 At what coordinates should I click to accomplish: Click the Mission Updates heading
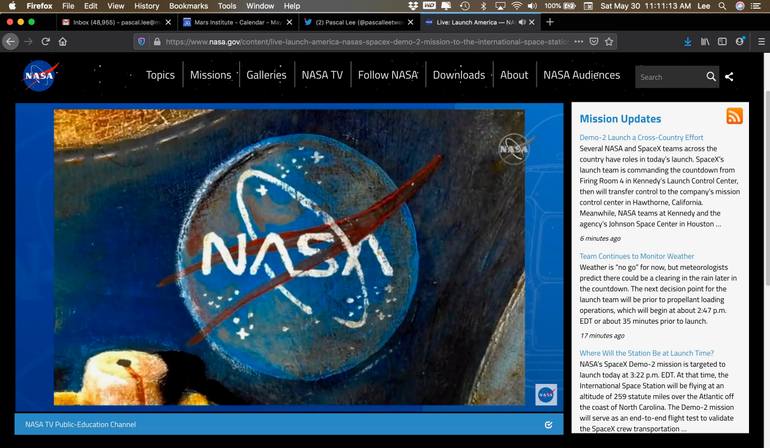click(620, 119)
